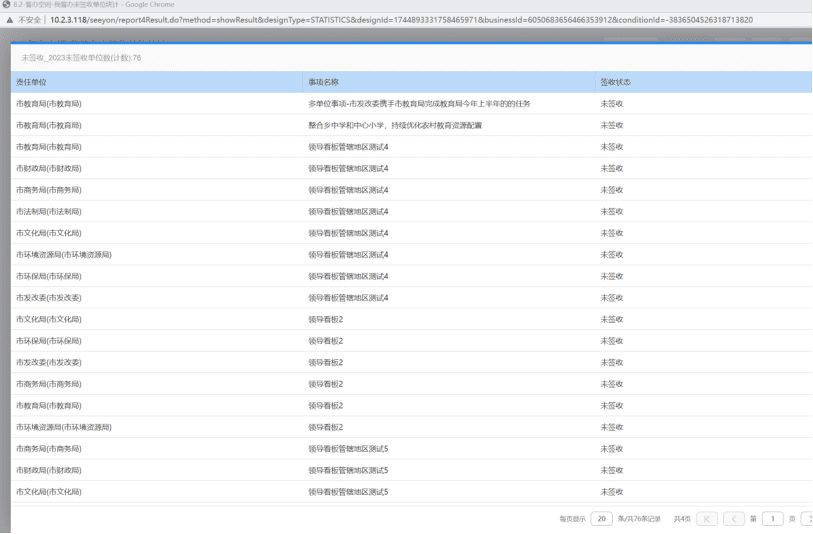Click 市商务局 in the 领导看板2 row

point(49,384)
